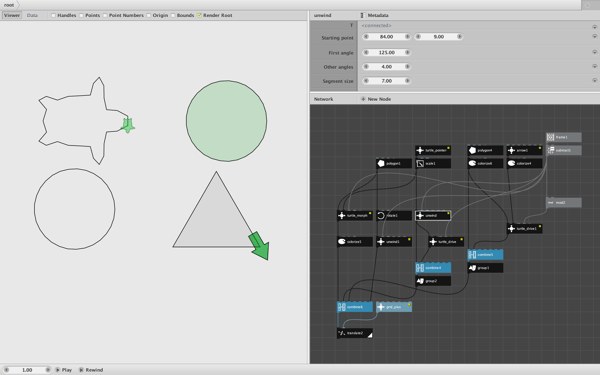Click the New Node button

coord(376,99)
